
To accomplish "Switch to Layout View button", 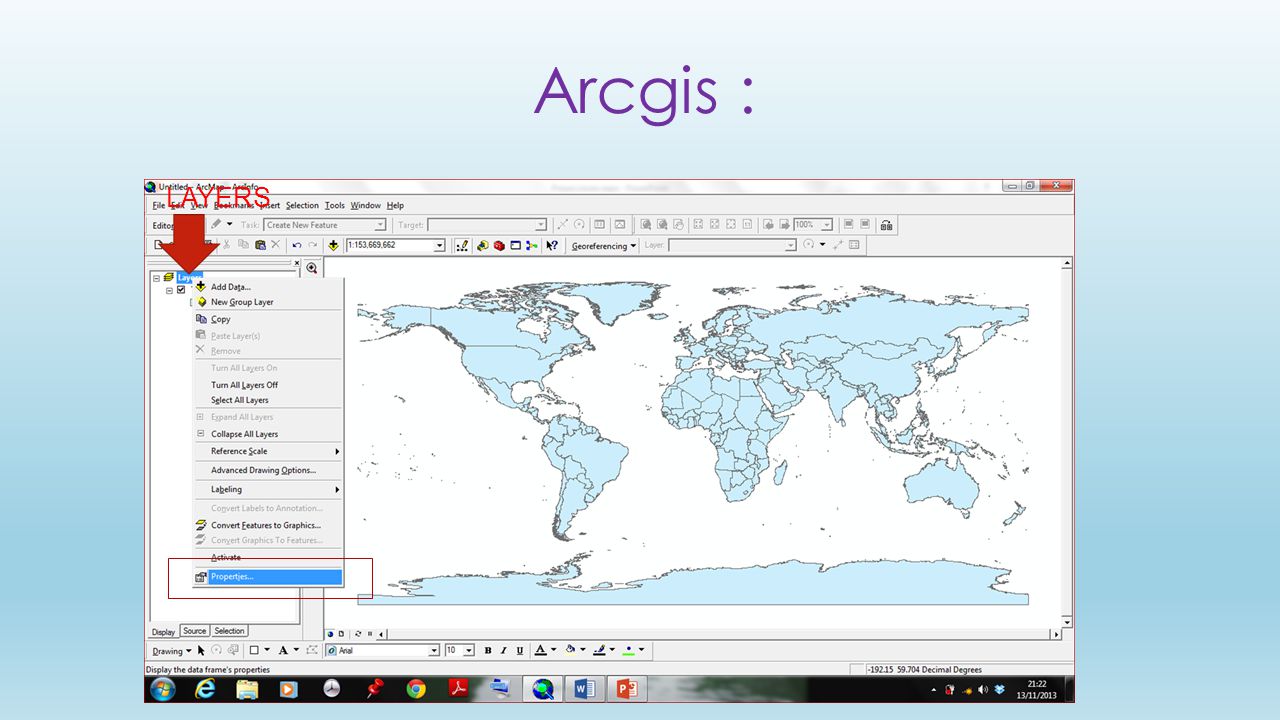I will click(342, 634).
